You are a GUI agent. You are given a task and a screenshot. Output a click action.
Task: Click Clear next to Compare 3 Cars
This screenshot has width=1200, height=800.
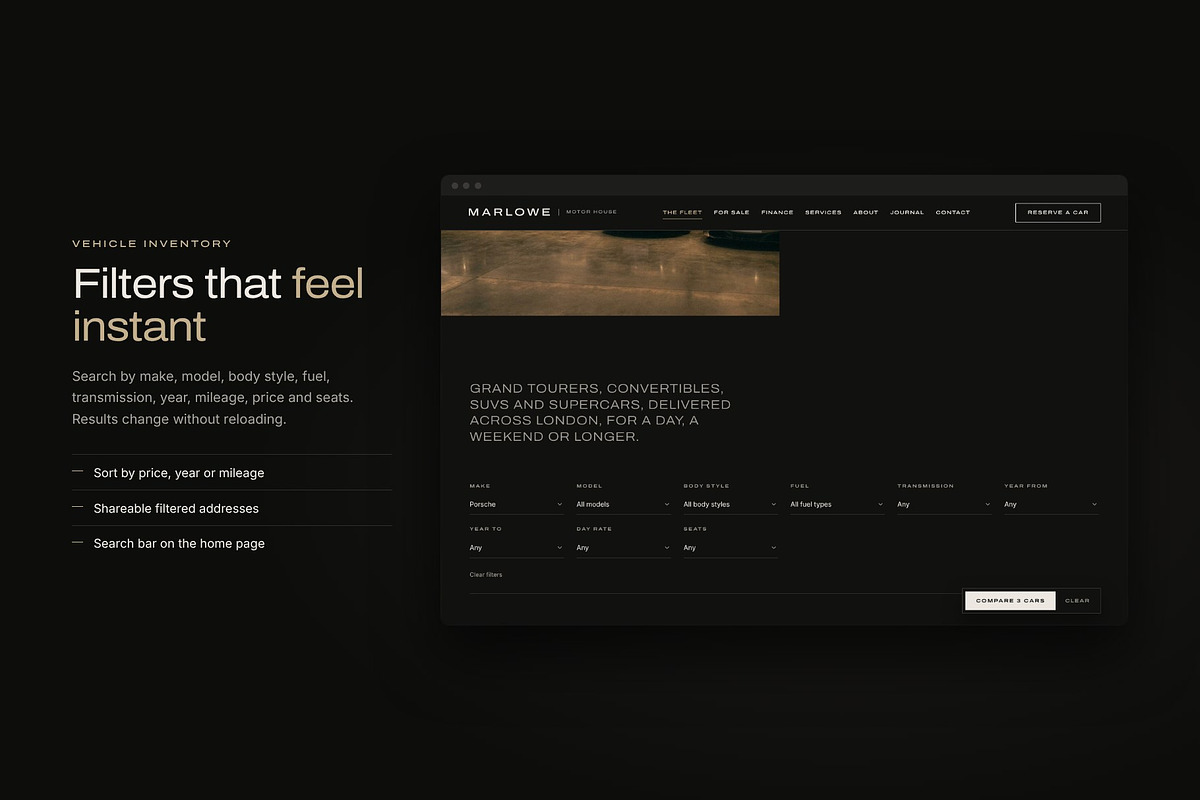click(1077, 601)
